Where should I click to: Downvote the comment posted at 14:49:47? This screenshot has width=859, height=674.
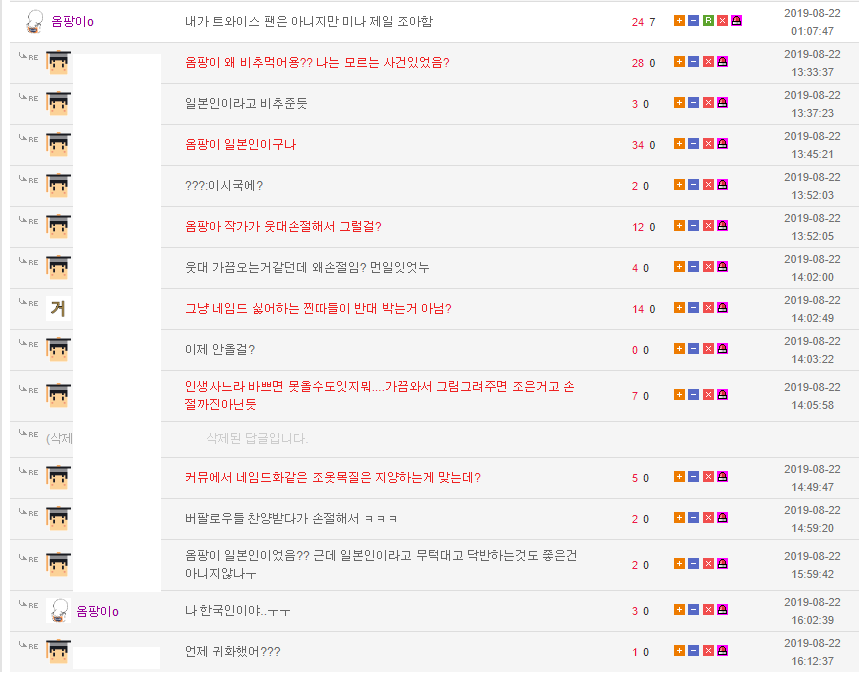pyautogui.click(x=693, y=477)
